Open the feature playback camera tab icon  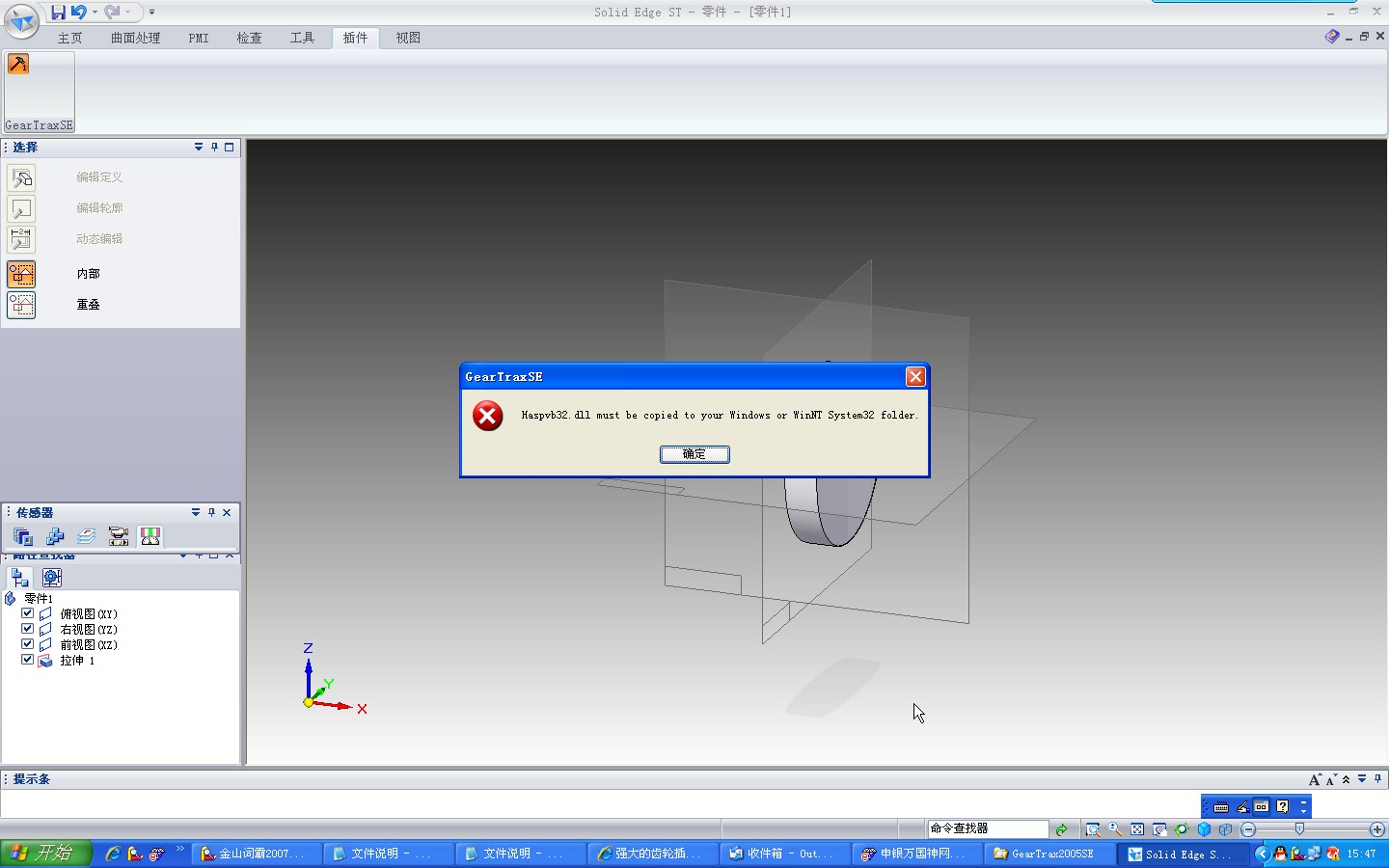119,537
